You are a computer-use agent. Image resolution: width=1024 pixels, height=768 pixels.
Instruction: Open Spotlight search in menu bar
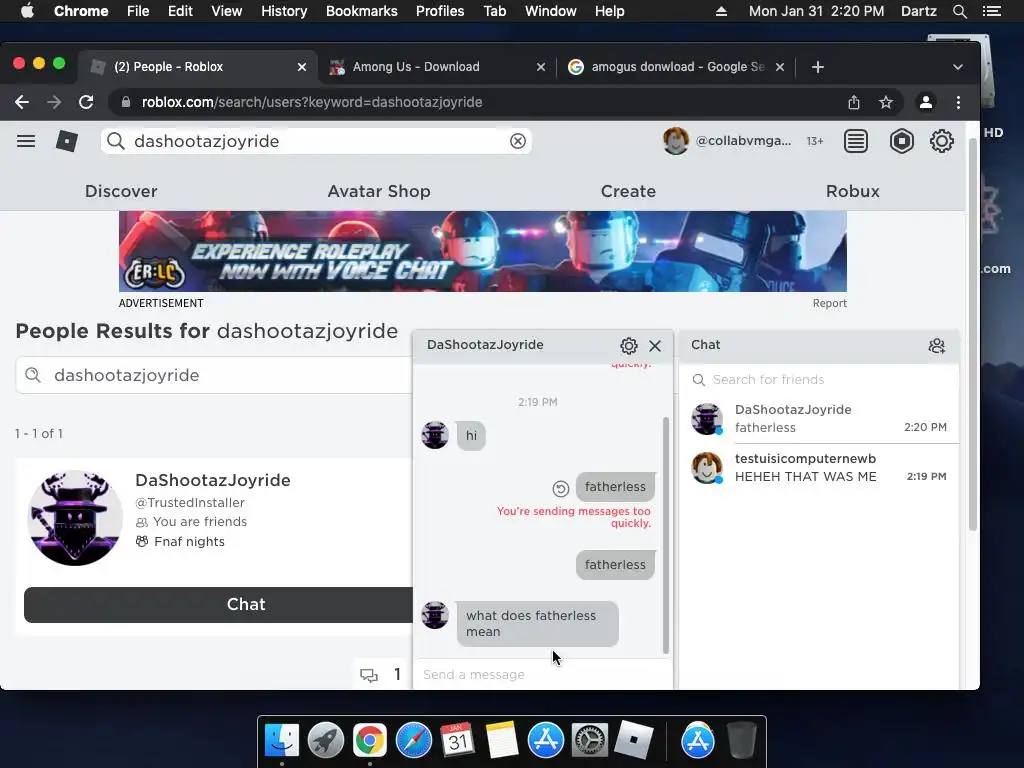coord(959,11)
